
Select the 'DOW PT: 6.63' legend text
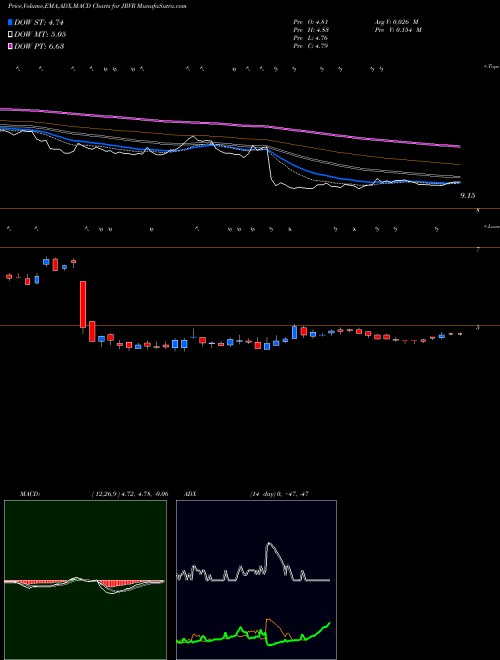(39, 47)
